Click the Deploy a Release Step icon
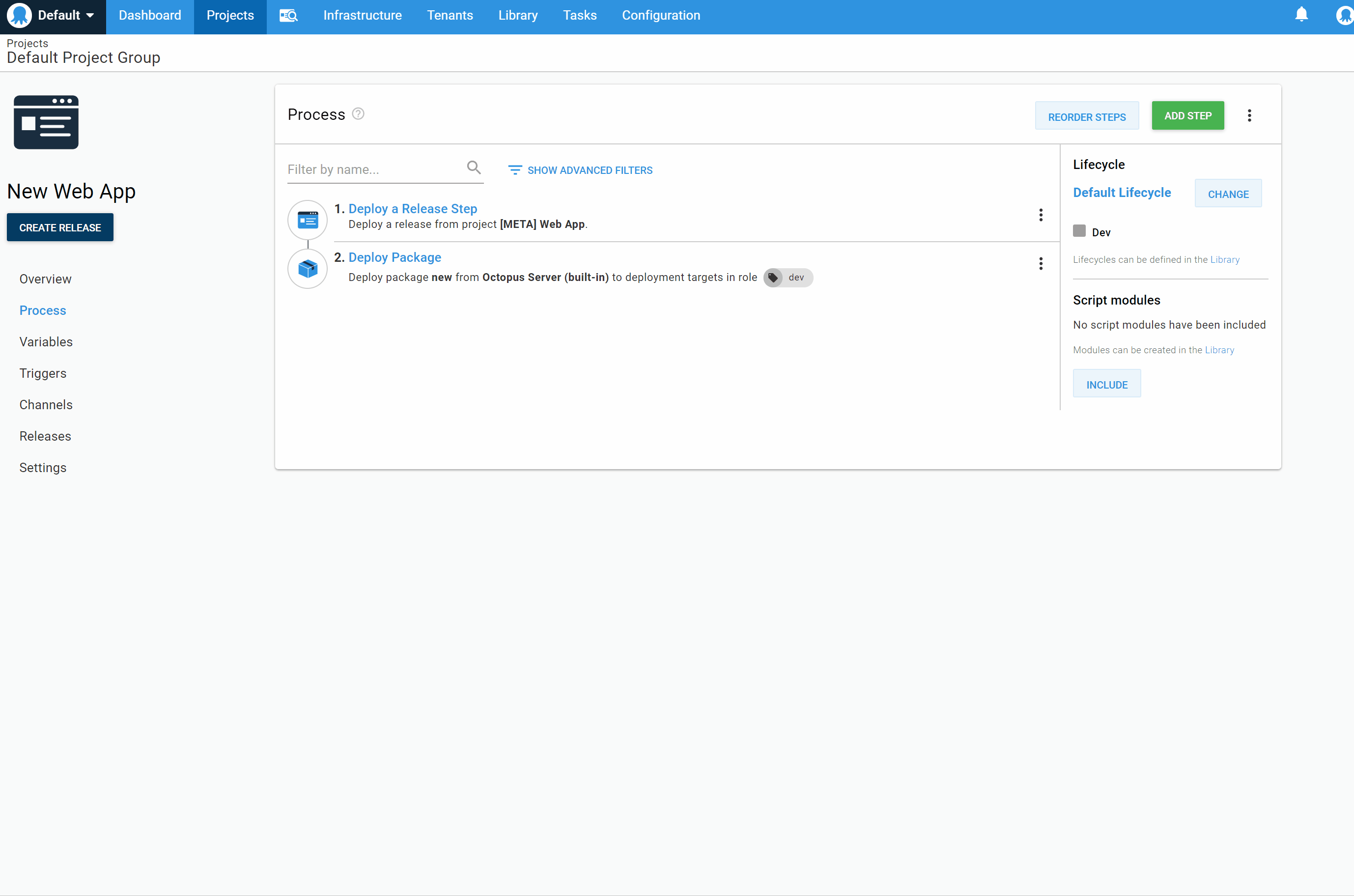The image size is (1354, 896). 307,220
